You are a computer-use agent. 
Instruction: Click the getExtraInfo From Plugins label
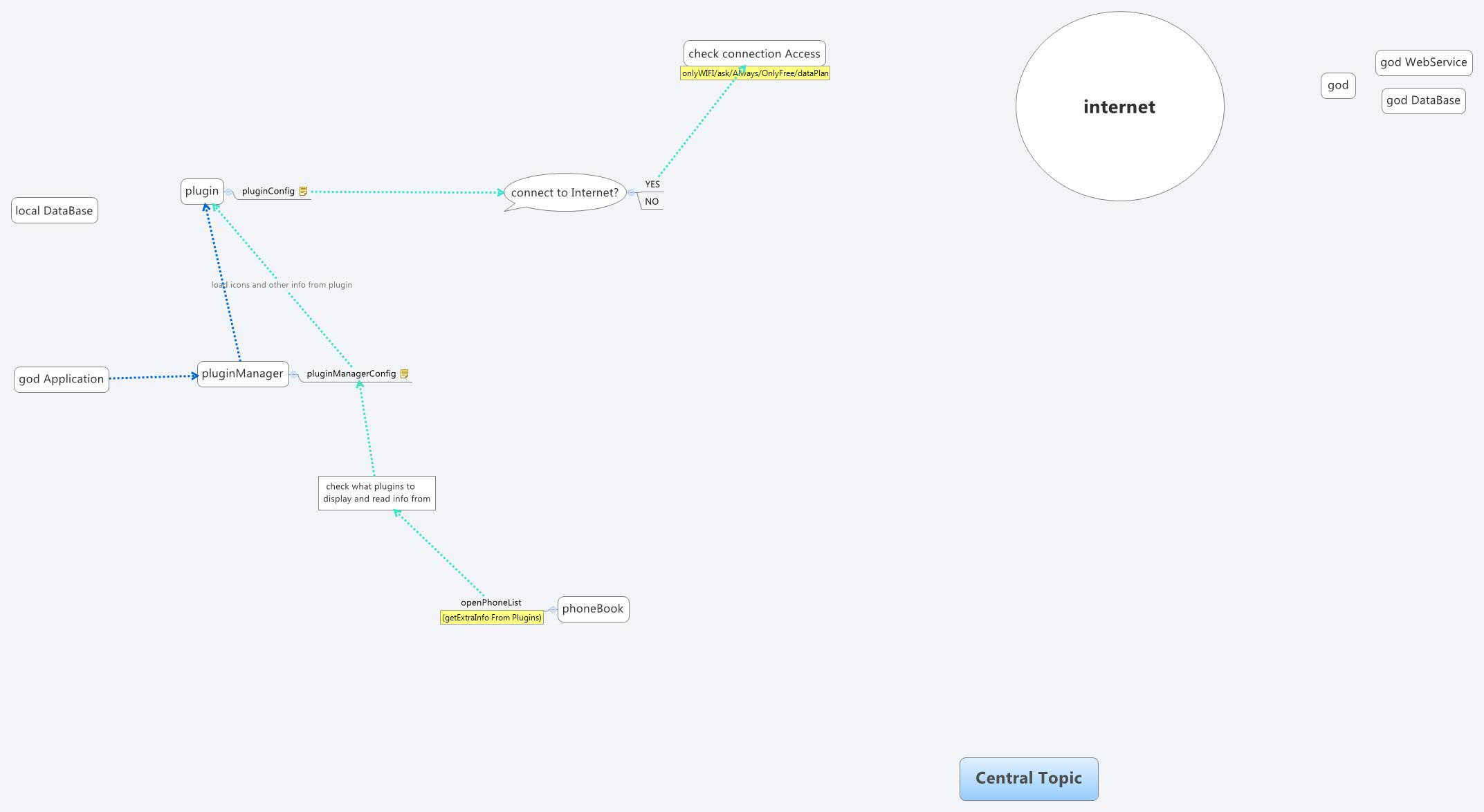pos(492,618)
